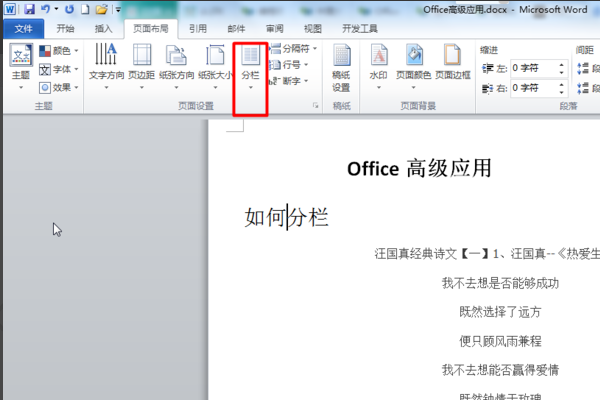The height and width of the screenshot is (400, 600).
Task: Switch to the 视图 tab
Action: click(x=313, y=29)
